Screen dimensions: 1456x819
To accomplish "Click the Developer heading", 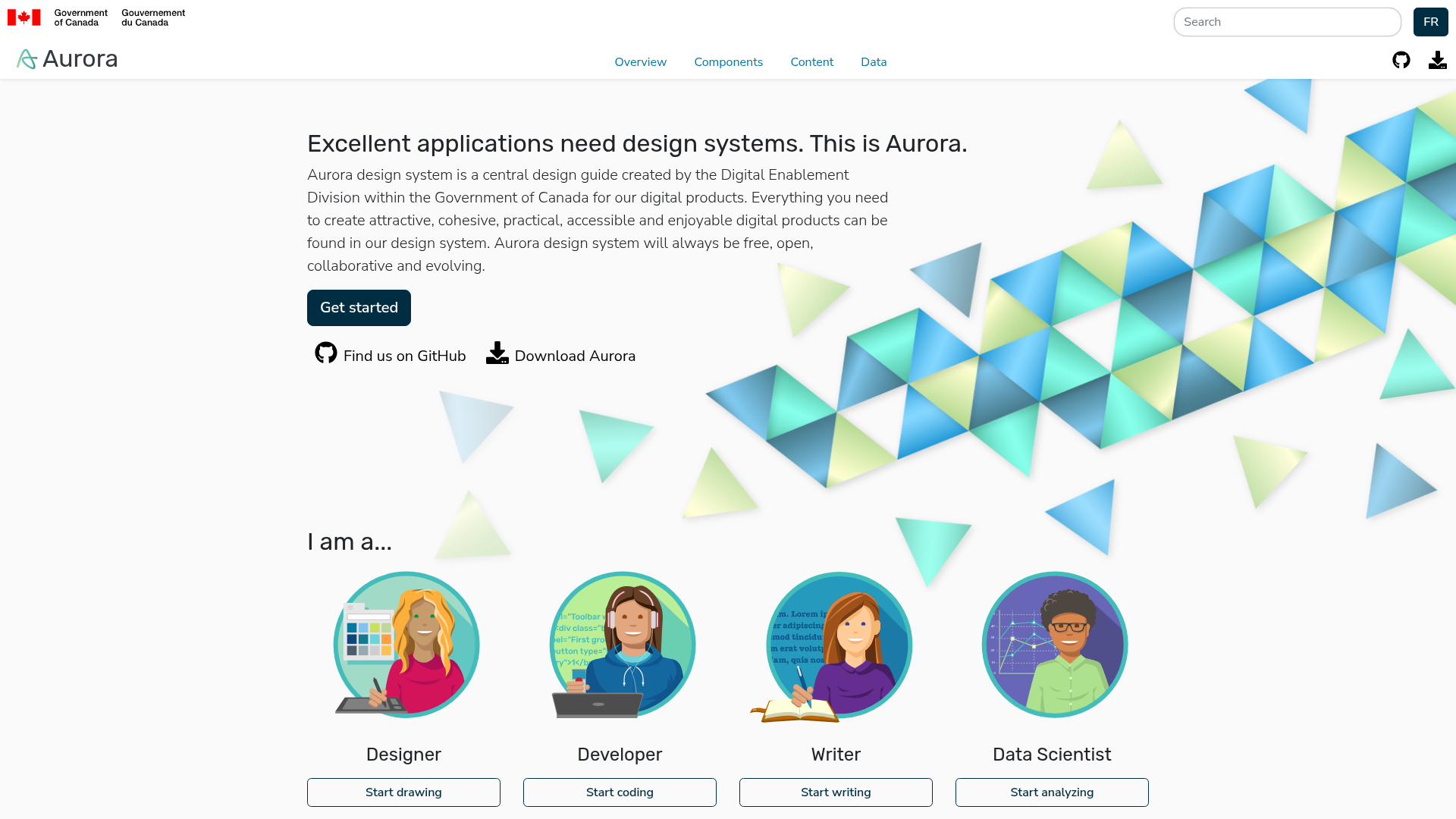I will [620, 755].
